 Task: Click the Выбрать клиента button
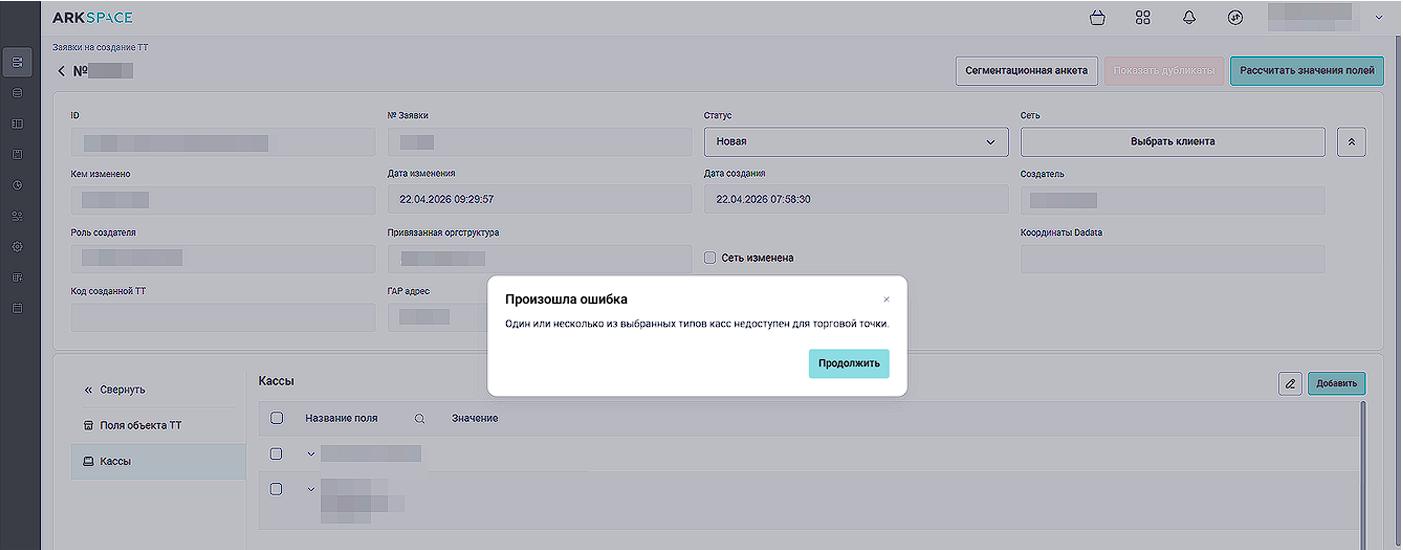pos(1172,142)
